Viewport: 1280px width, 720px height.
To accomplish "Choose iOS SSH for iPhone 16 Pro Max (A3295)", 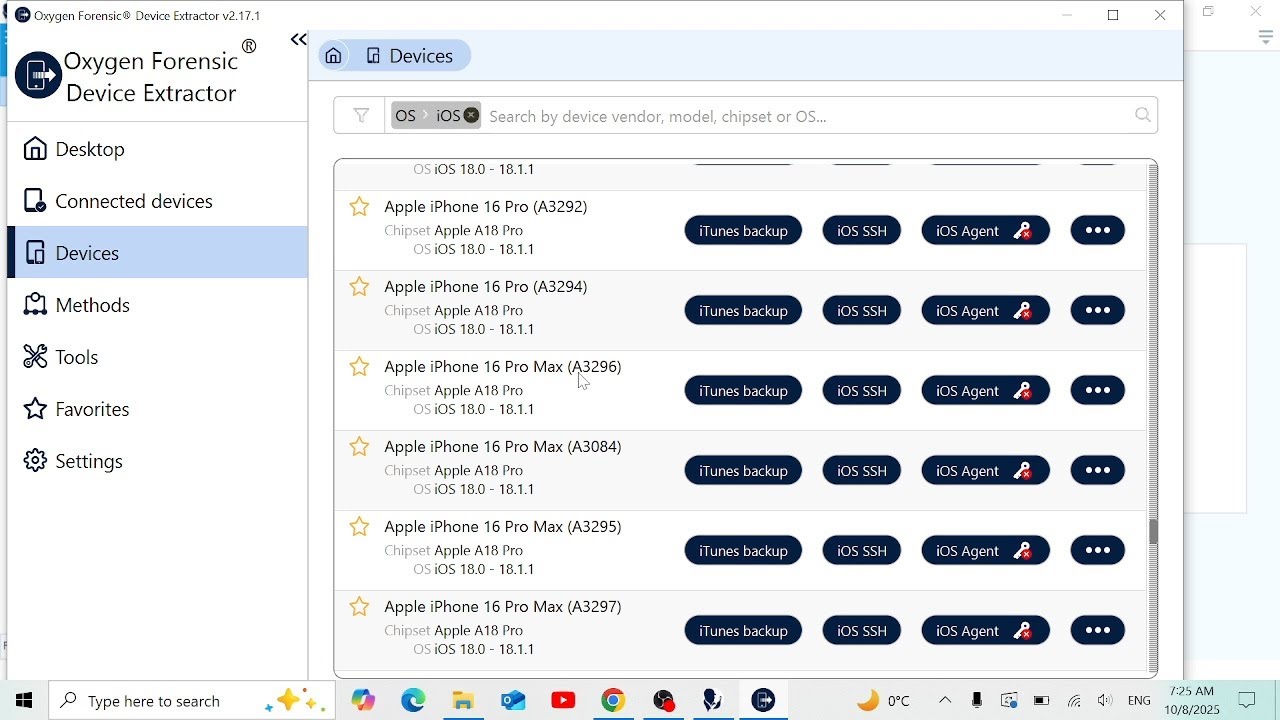I will (x=862, y=551).
